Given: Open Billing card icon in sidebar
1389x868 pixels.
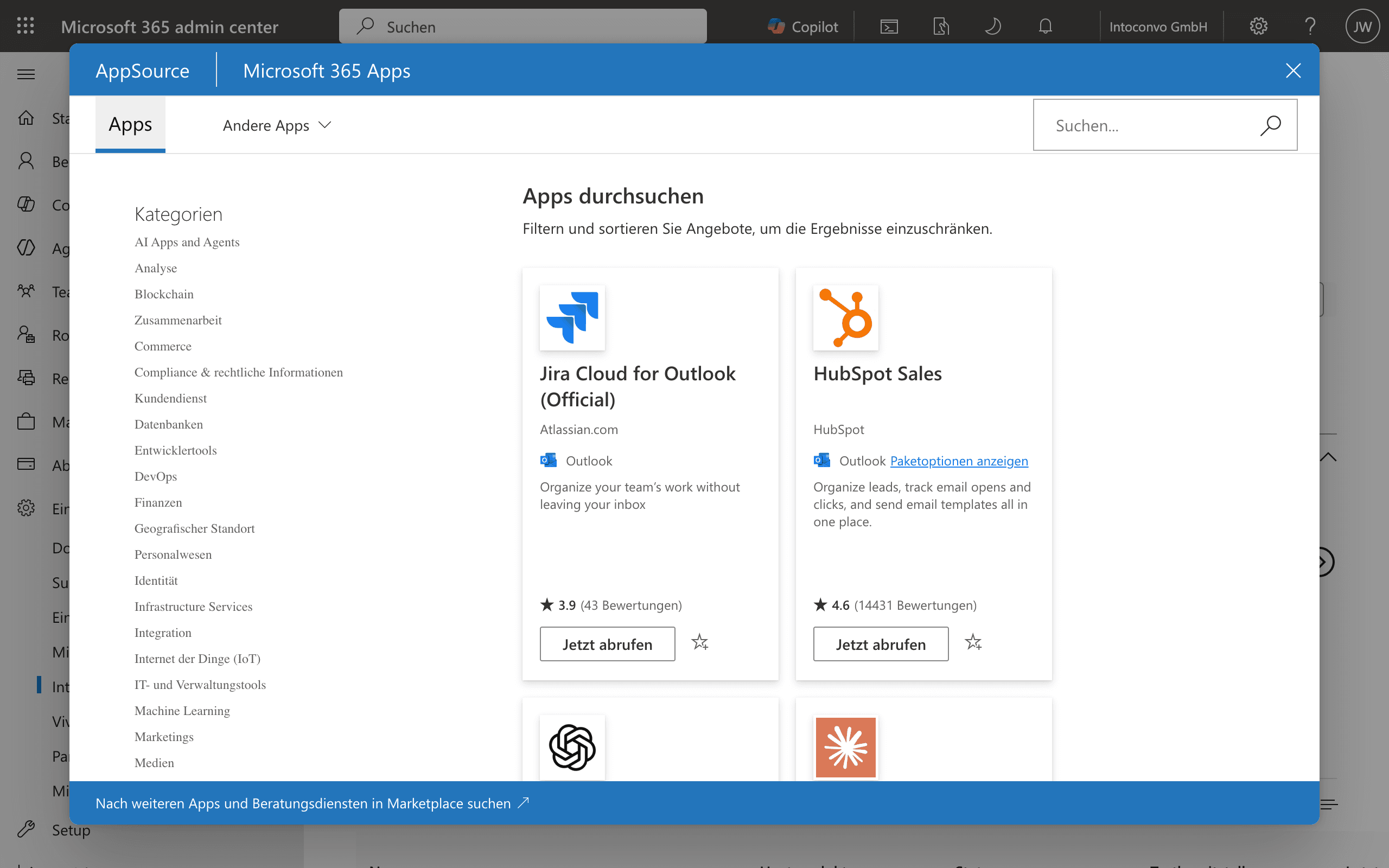Looking at the screenshot, I should pyautogui.click(x=26, y=464).
